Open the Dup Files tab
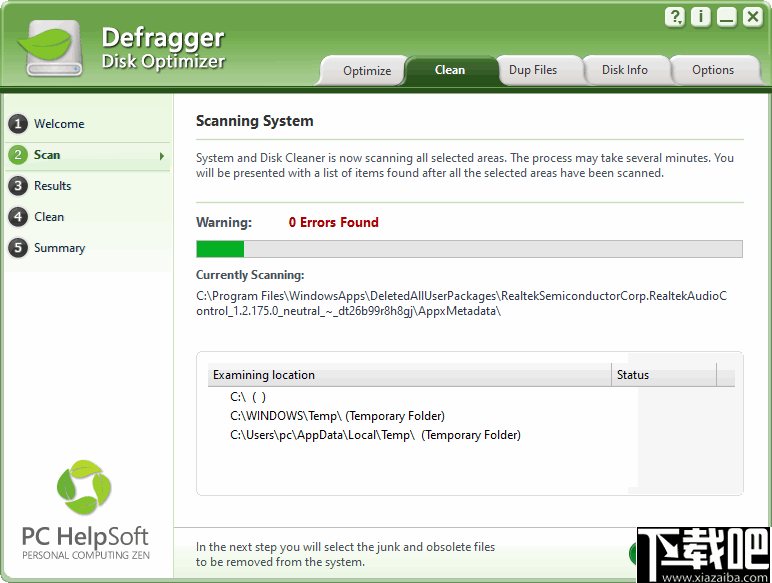Viewport: 772px width, 583px height. (x=533, y=70)
